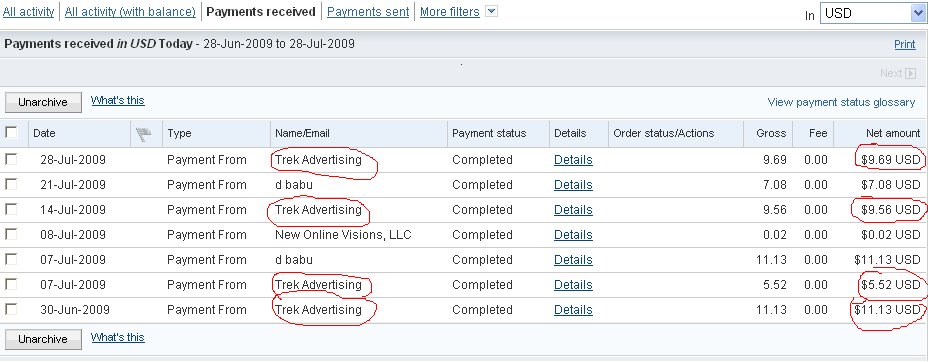The width and height of the screenshot is (928, 362).
Task: Click the Date column header
Action: [x=44, y=133]
